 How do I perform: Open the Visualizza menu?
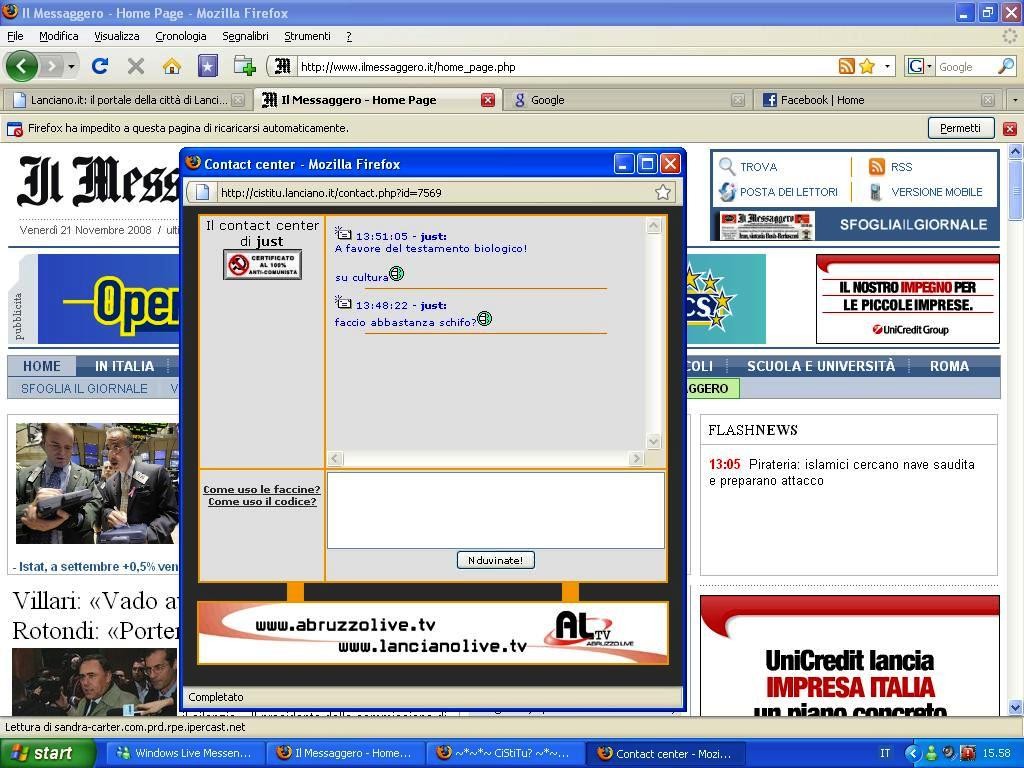(x=117, y=37)
